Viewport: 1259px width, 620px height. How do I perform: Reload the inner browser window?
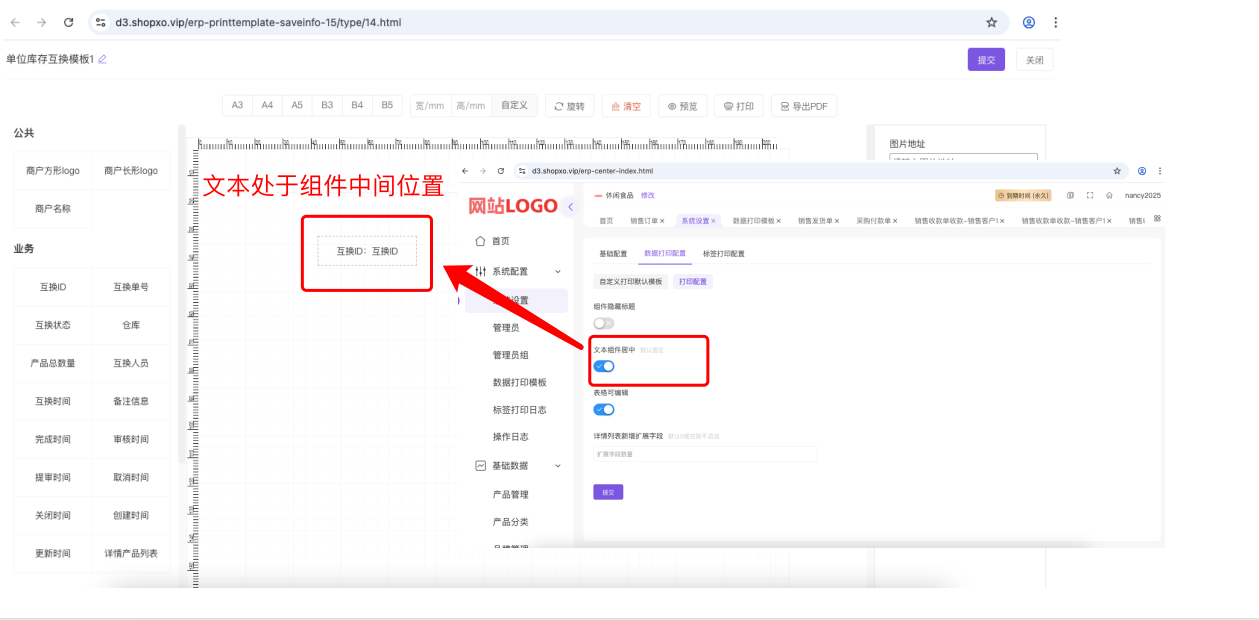click(x=501, y=171)
